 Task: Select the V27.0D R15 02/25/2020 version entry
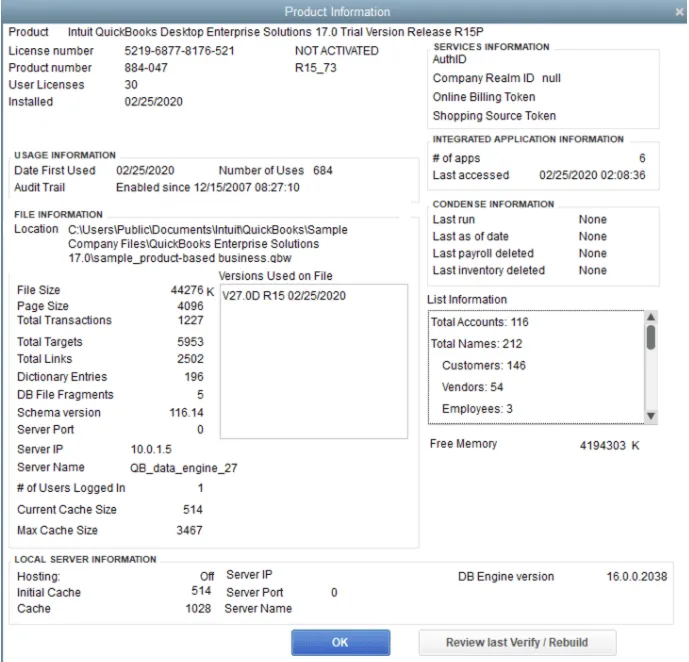[284, 296]
